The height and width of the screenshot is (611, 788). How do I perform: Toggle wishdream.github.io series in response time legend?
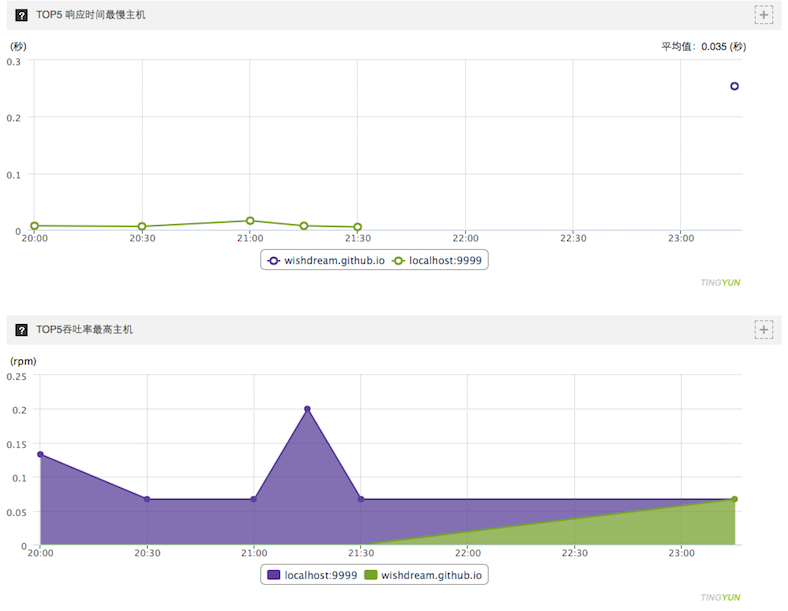click(x=326, y=260)
